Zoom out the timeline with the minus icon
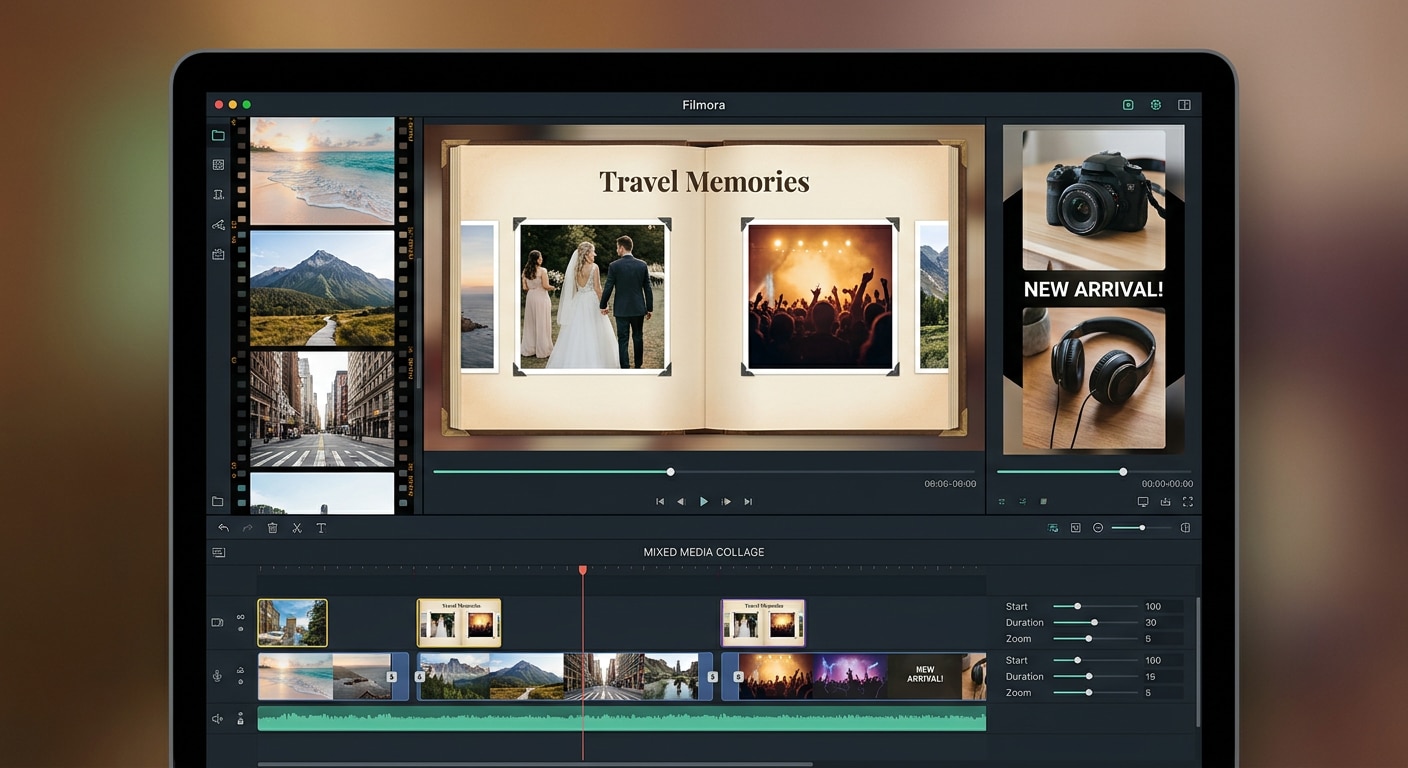The width and height of the screenshot is (1408, 768). [1098, 528]
